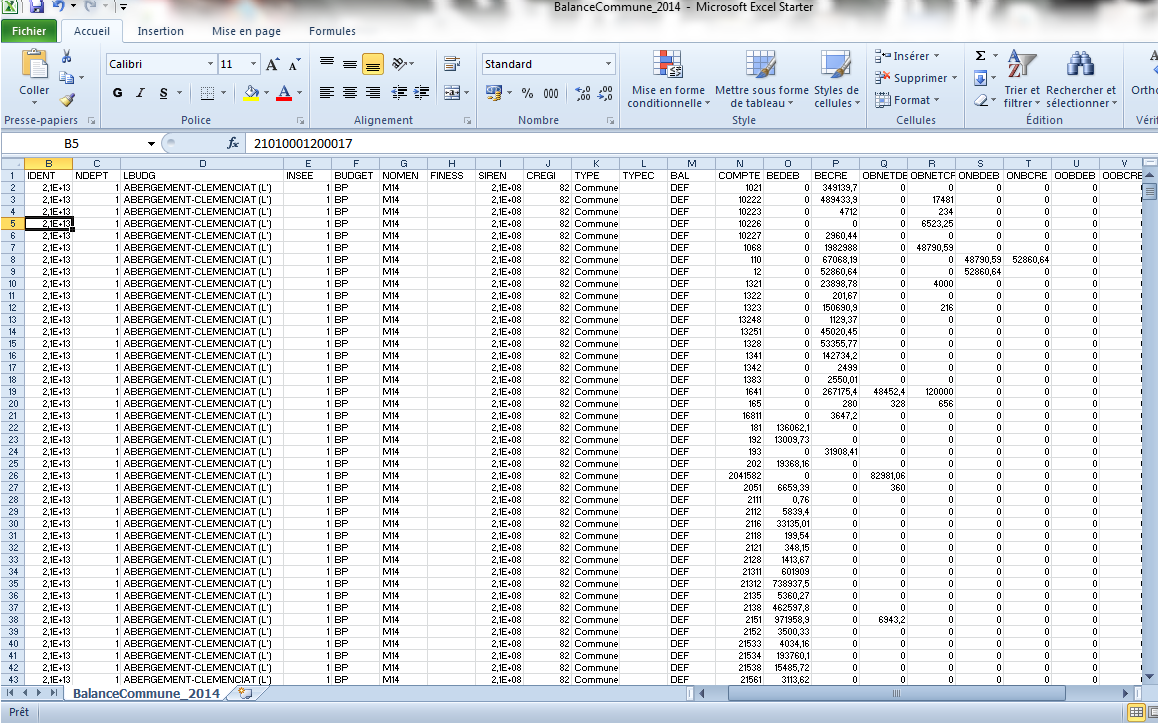Click the vertical scrollbar down arrow
This screenshot has width=1158, height=723.
coord(1150,677)
